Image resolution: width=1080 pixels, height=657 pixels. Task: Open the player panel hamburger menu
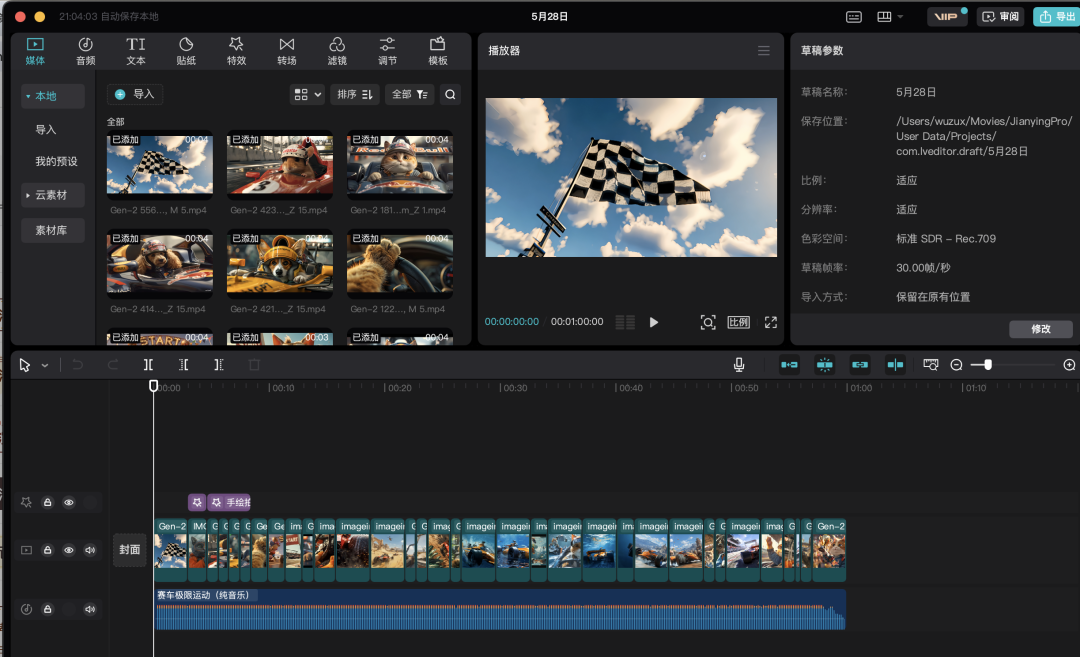[x=763, y=50]
